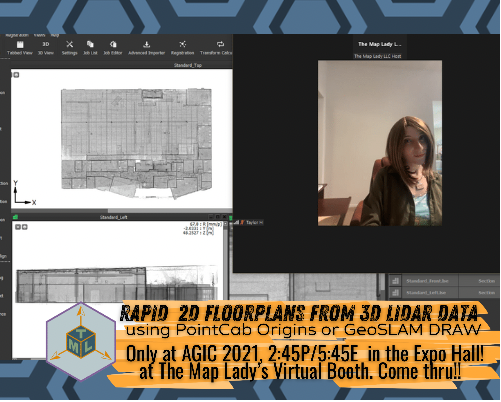Click the green icon on Standard_Left title bar
The width and height of the screenshot is (501, 402).
(x=15, y=217)
